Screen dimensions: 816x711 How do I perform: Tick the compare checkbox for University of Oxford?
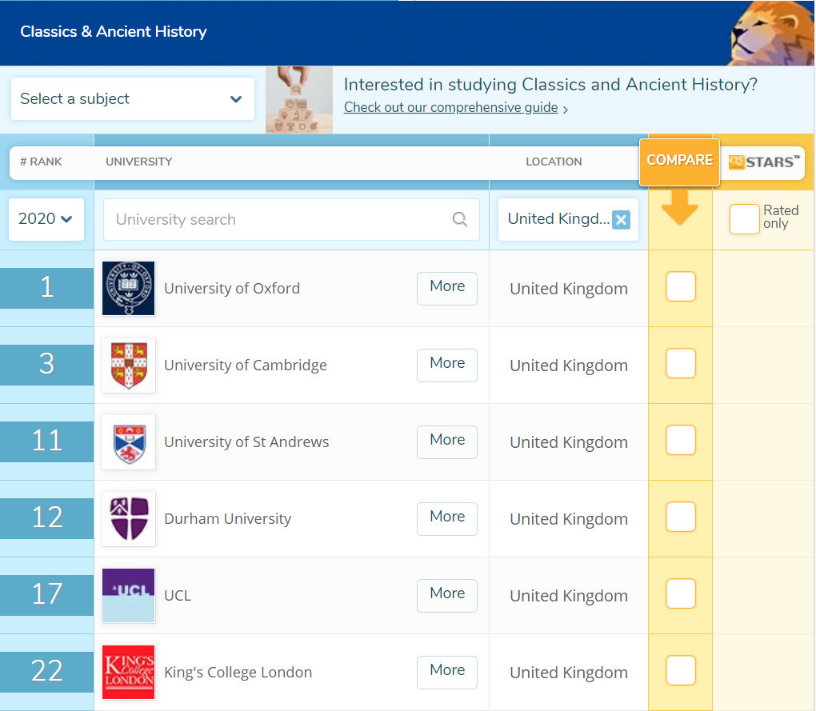[681, 287]
